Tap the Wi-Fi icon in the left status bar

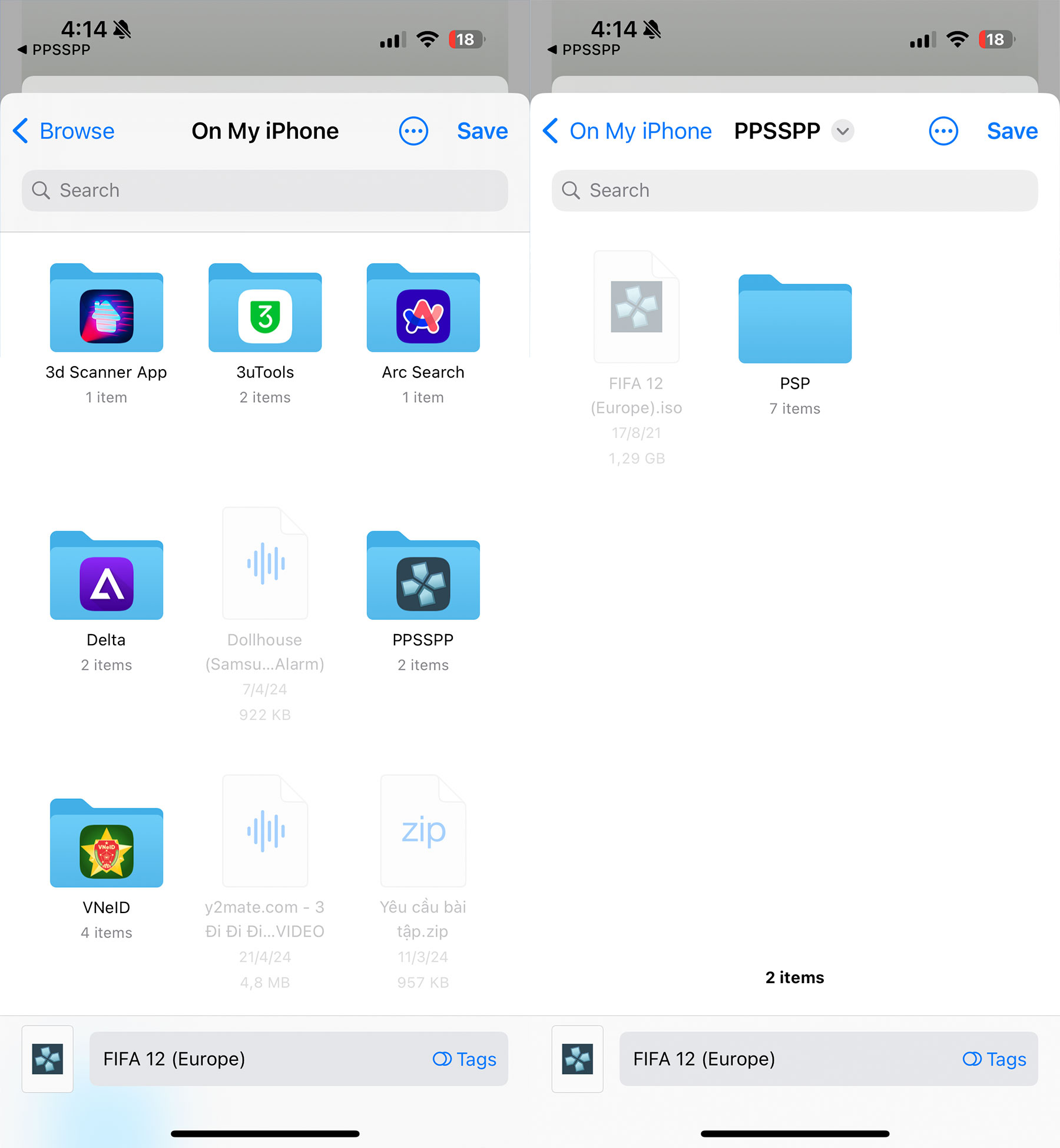pos(428,39)
